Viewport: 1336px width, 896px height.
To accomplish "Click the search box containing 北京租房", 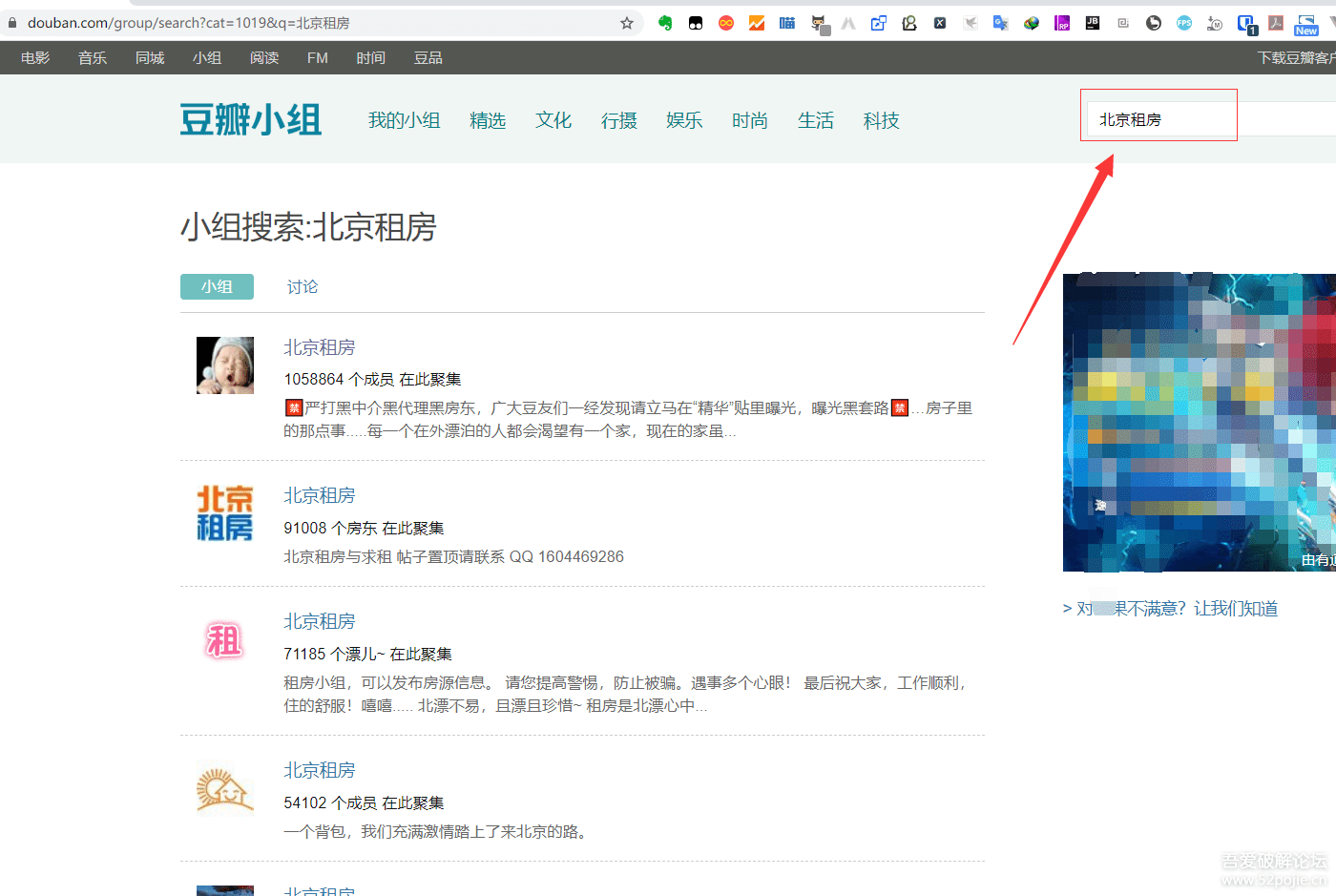I will (1211, 119).
